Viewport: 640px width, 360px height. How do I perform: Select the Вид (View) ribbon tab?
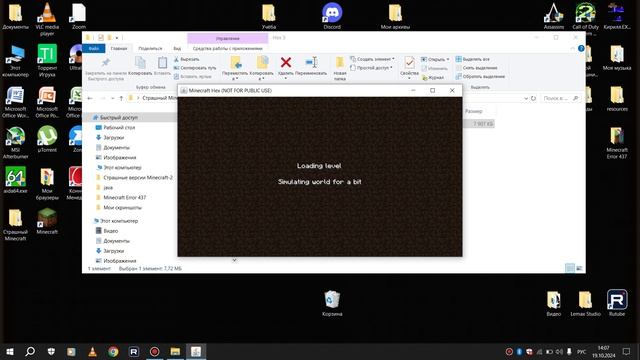177,49
